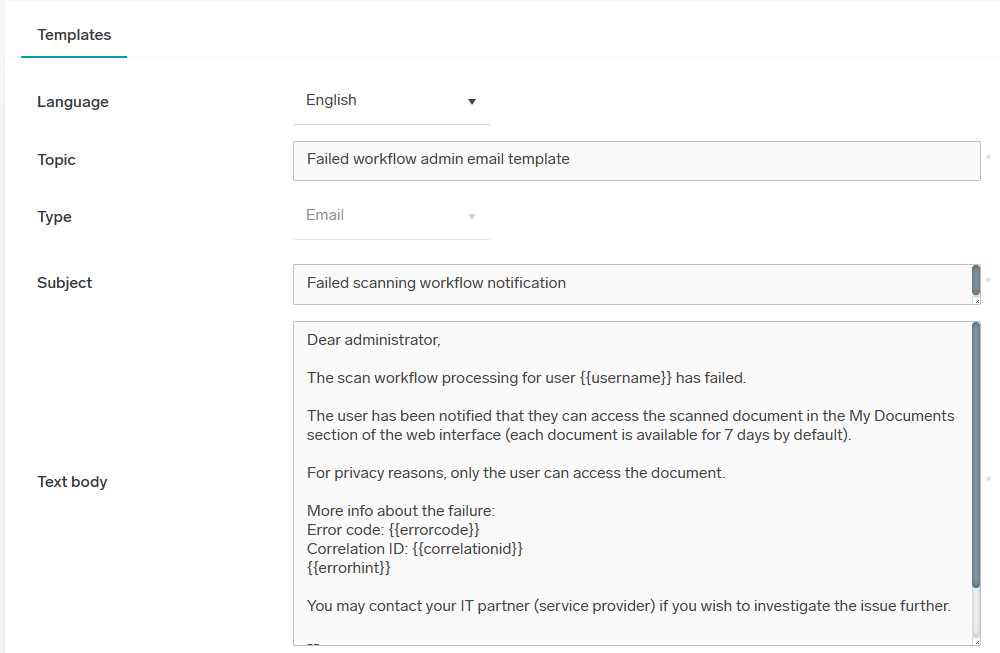This screenshot has height=653, width=1000.
Task: Open the Language dropdown showing English
Action: tap(390, 101)
